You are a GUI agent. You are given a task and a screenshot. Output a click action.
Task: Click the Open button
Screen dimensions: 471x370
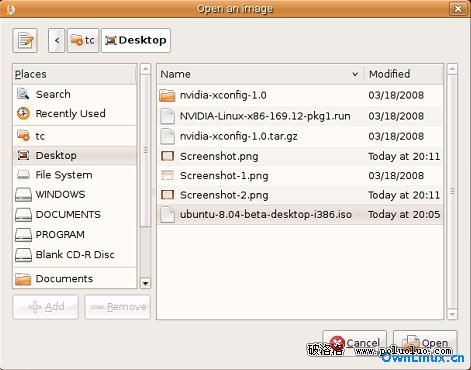click(x=425, y=343)
